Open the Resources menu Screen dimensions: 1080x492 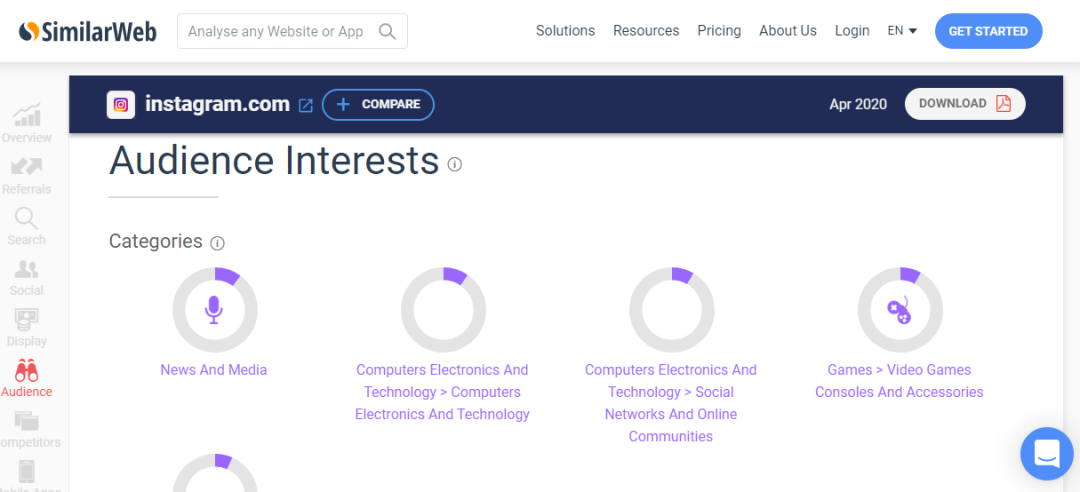tap(646, 31)
